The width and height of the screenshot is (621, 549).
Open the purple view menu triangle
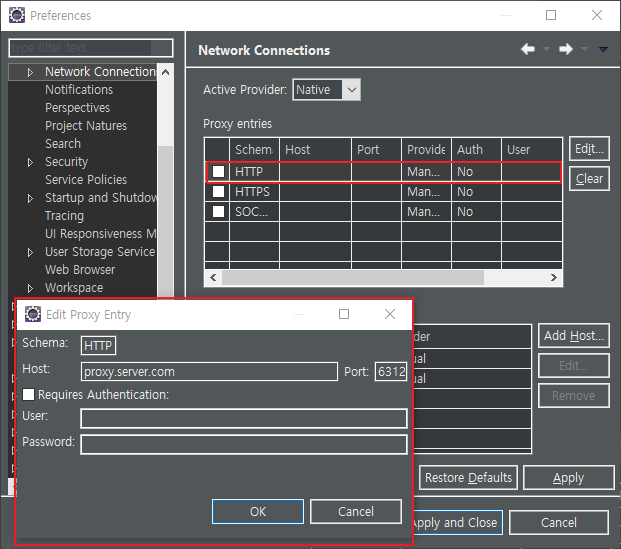pos(603,50)
